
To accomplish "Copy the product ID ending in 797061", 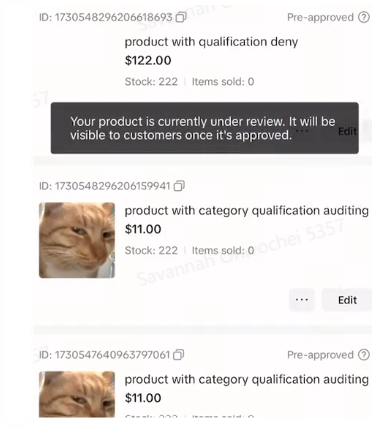I will pos(179,355).
